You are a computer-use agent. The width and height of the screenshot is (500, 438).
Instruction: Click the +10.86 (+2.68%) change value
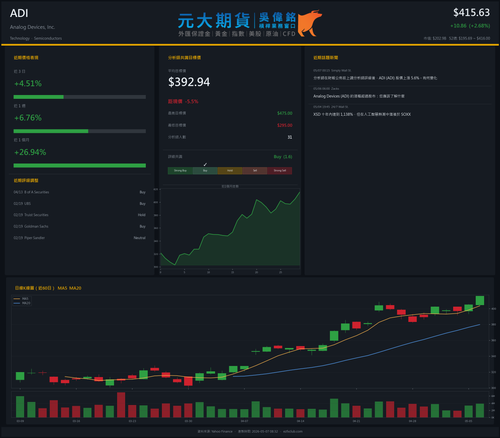coord(470,26)
